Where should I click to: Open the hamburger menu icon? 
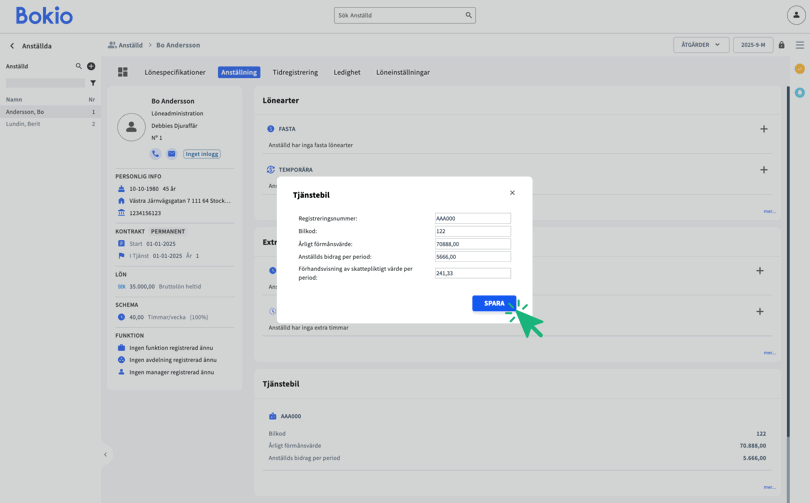[x=799, y=45]
